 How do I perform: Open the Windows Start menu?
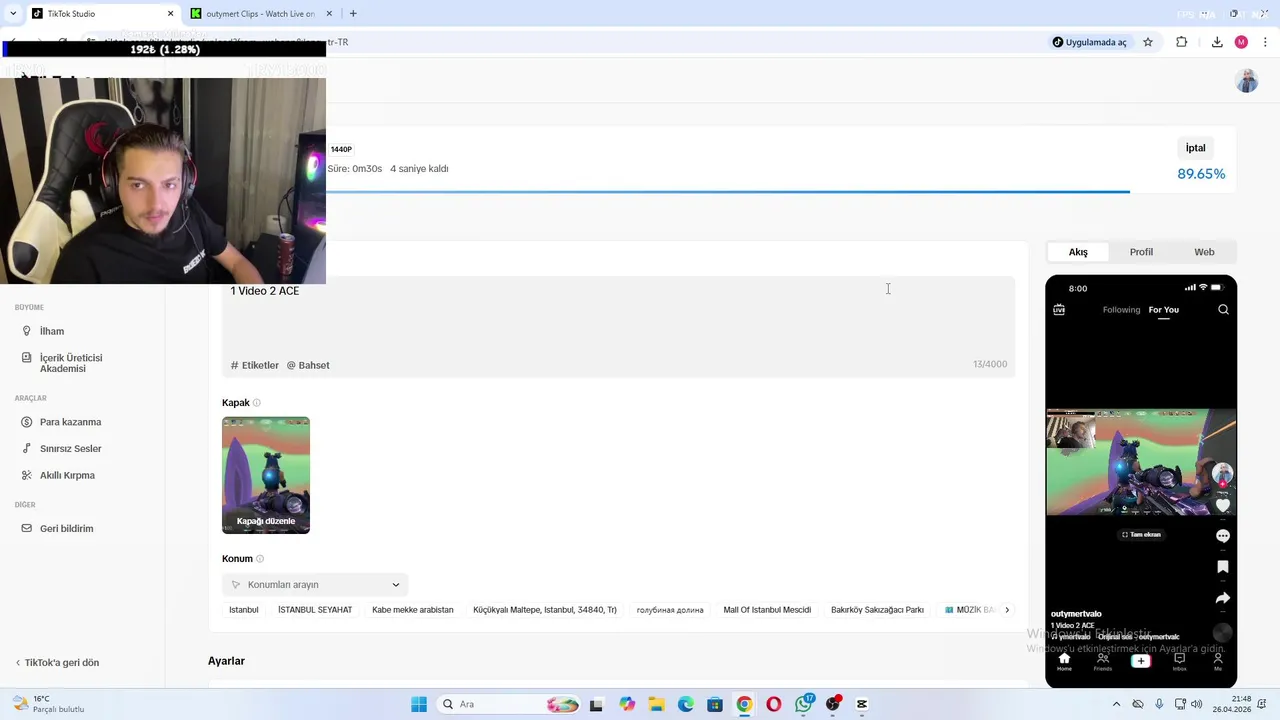pyautogui.click(x=419, y=704)
